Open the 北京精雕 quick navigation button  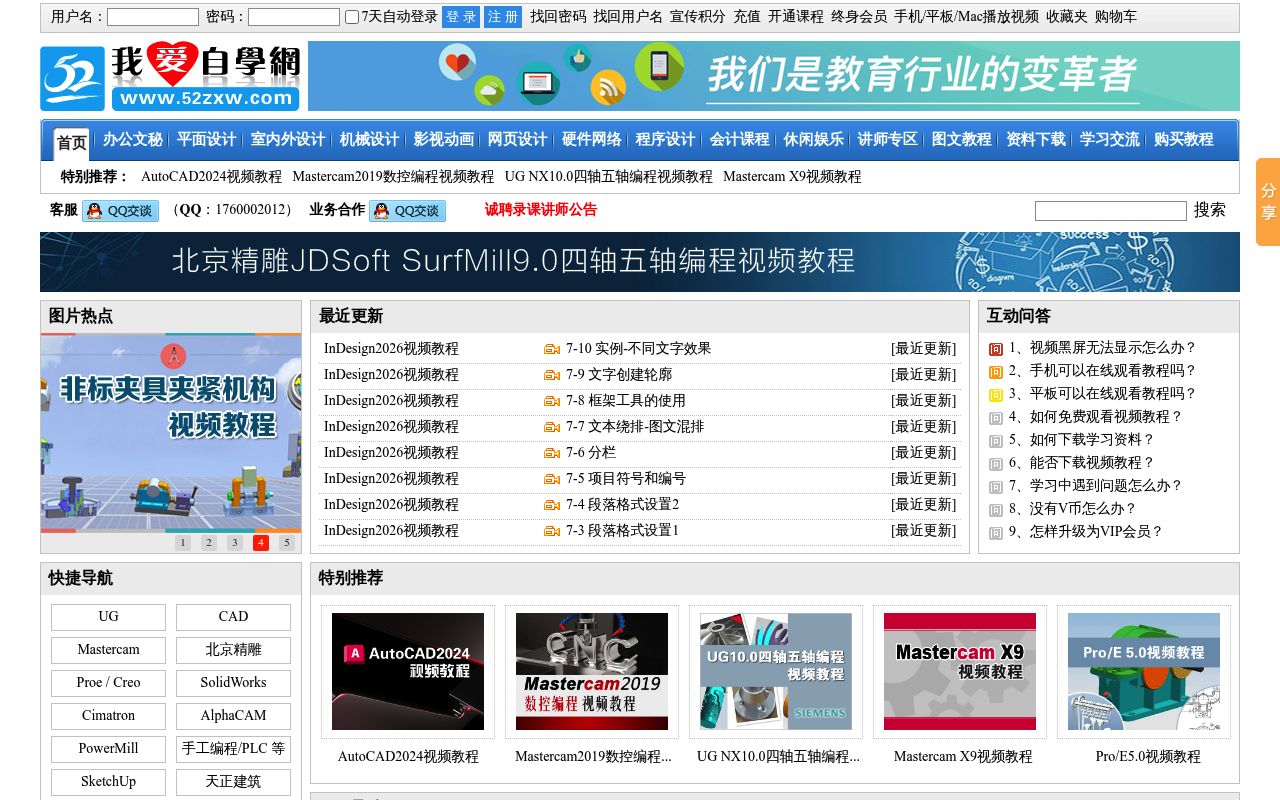pyautogui.click(x=233, y=650)
